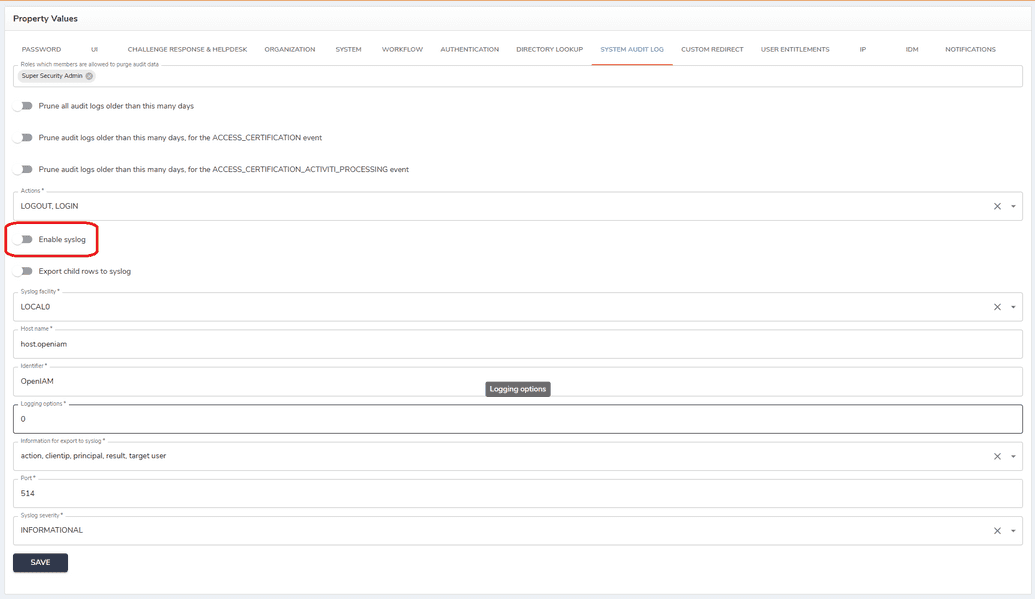Click the SAVE button
1035x599 pixels.
coord(39,562)
